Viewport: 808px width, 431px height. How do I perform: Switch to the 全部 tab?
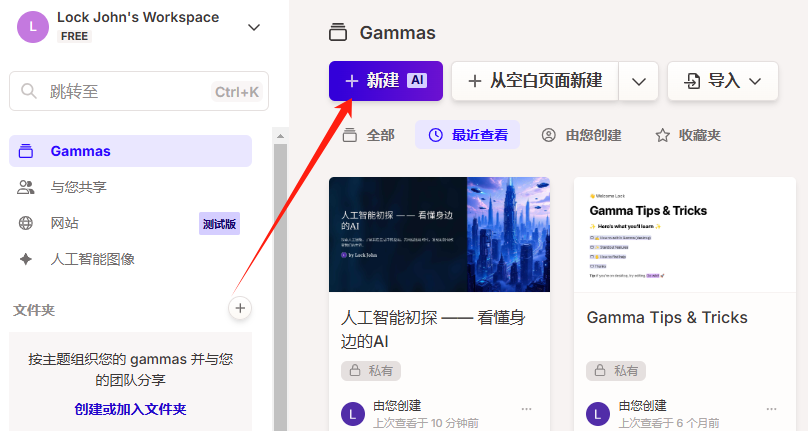368,135
